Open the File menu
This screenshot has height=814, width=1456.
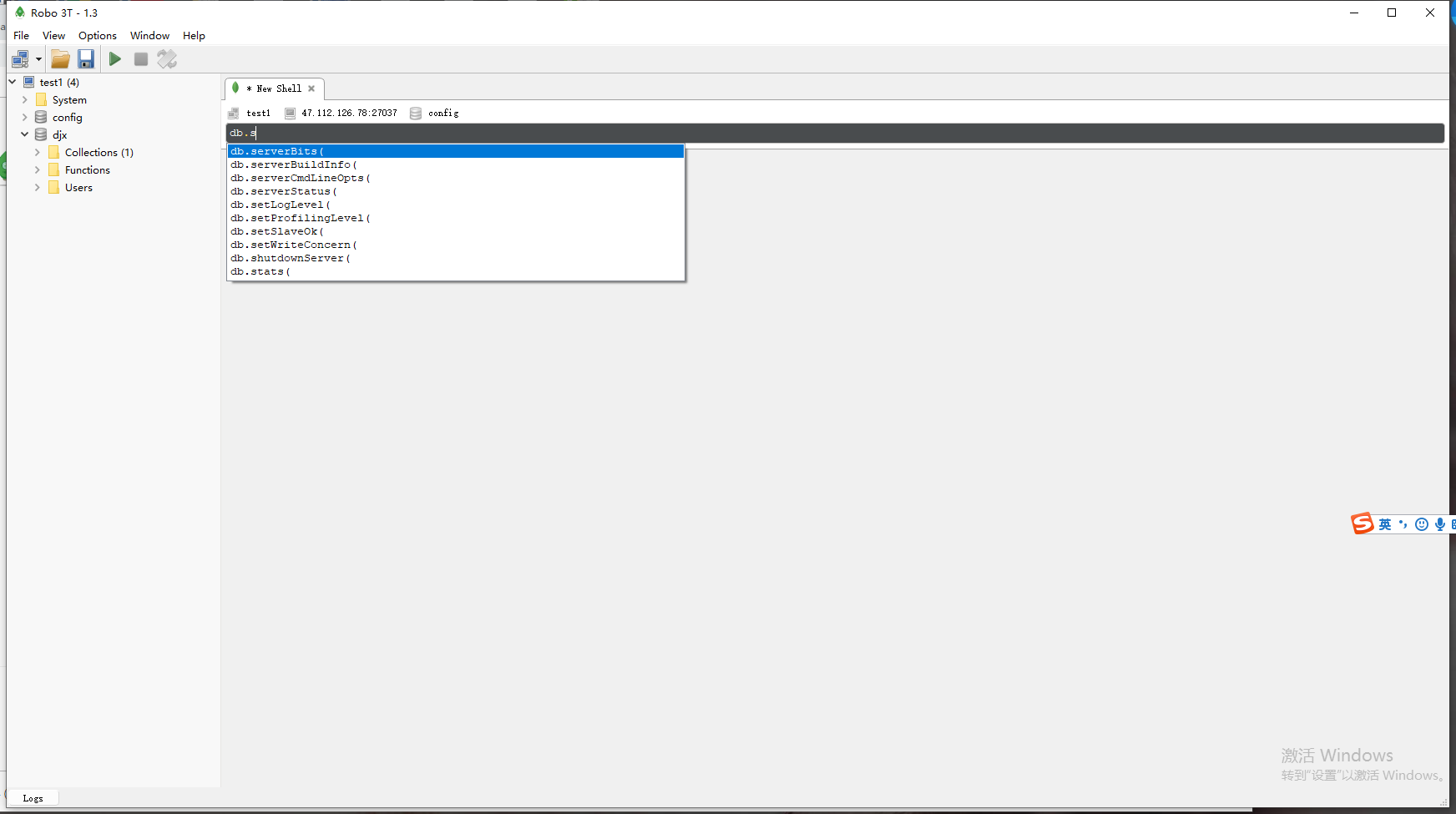pyautogui.click(x=22, y=36)
